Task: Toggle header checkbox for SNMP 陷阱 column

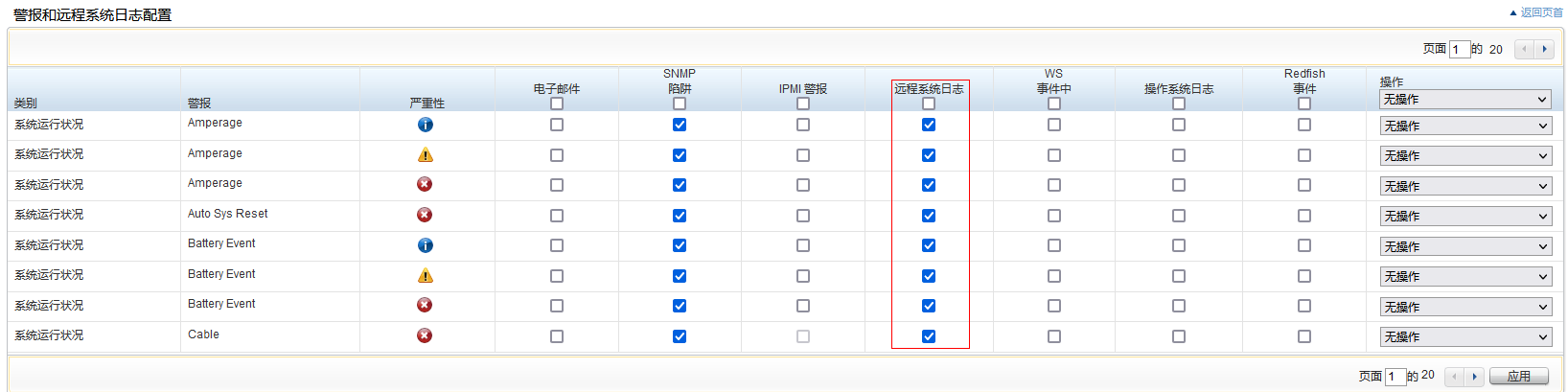Action: coord(680,104)
